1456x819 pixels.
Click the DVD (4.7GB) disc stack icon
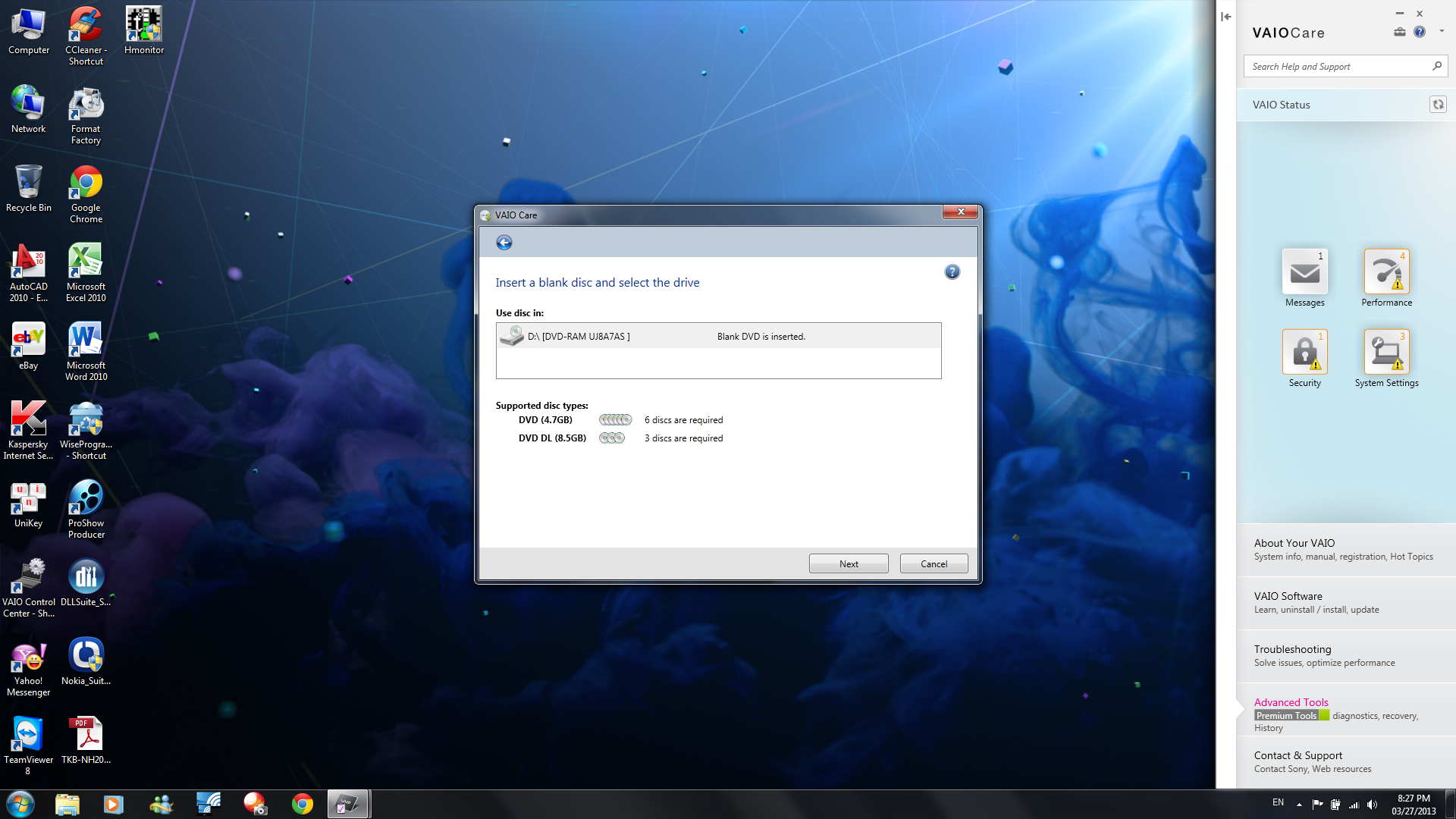pyautogui.click(x=615, y=419)
